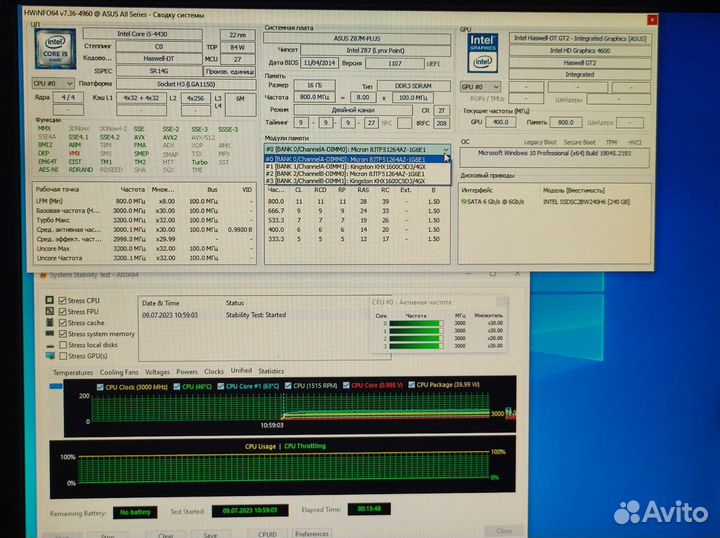Screen dimensions: 720x538
Task: Toggle CPU (46°C) graph legend checkbox
Action: tap(177, 387)
